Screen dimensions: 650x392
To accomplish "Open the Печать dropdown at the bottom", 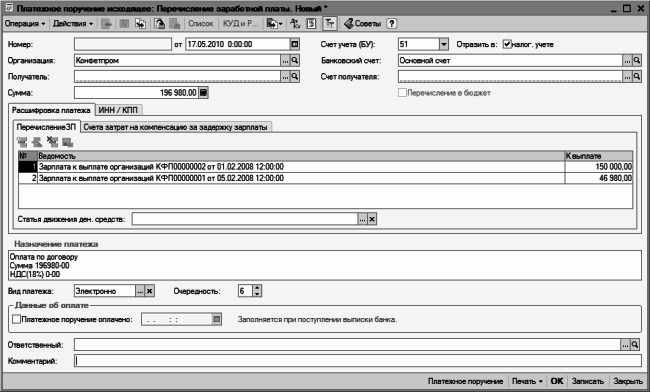I will (x=527, y=381).
